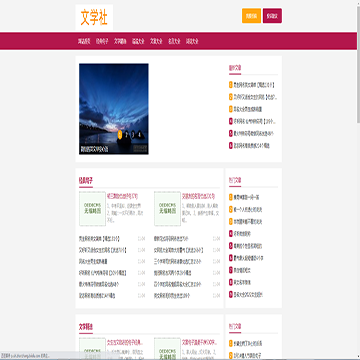Click the crimson number 6 badge in the topmost sidebar list

[231, 145]
